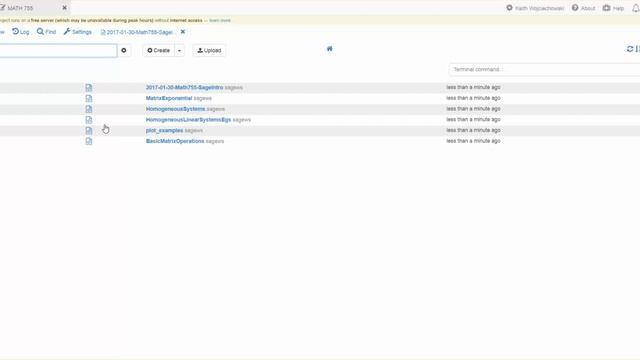Click the file icon for MatrixExponential

(x=89, y=98)
